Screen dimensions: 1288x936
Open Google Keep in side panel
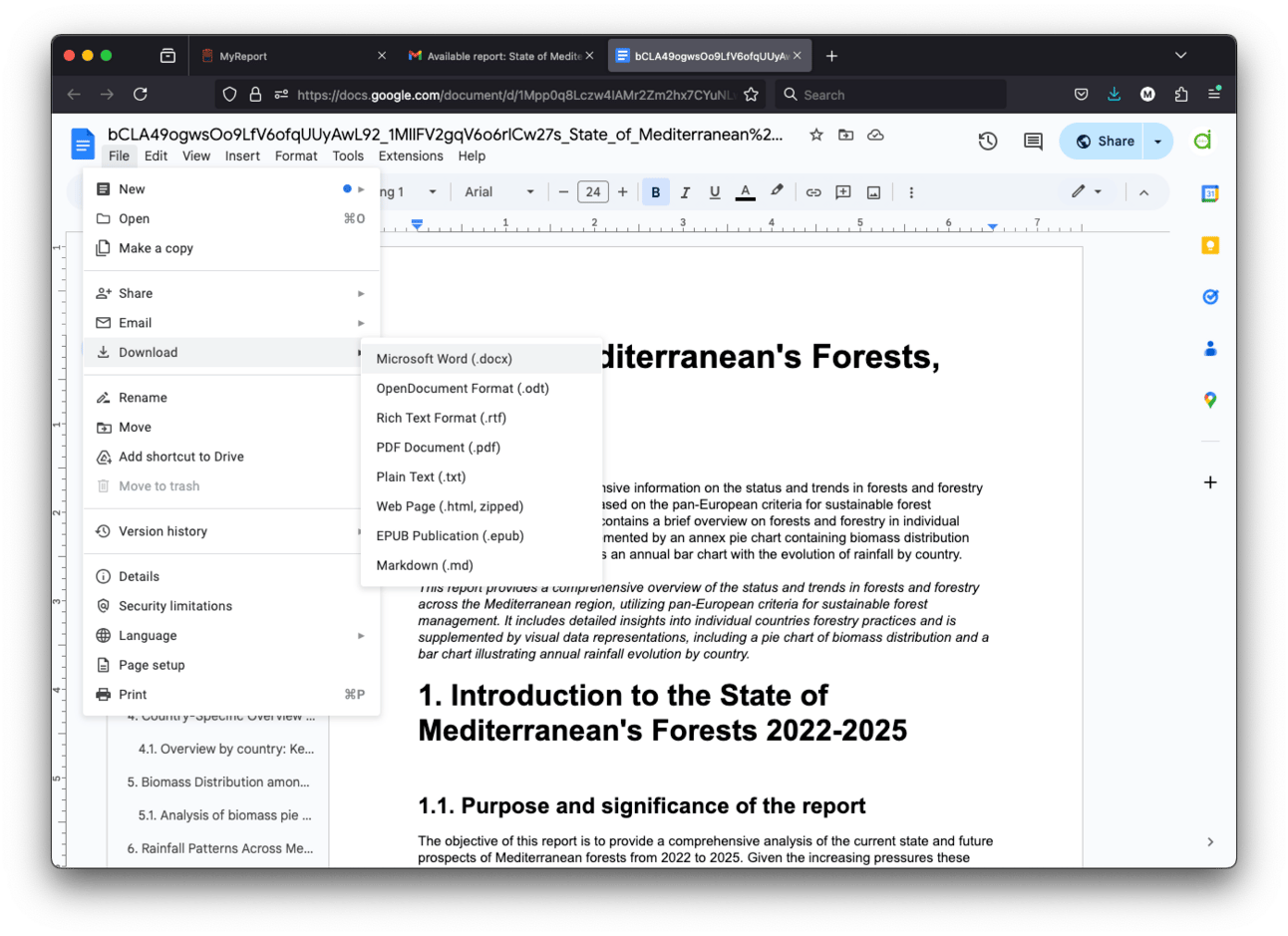(x=1209, y=245)
